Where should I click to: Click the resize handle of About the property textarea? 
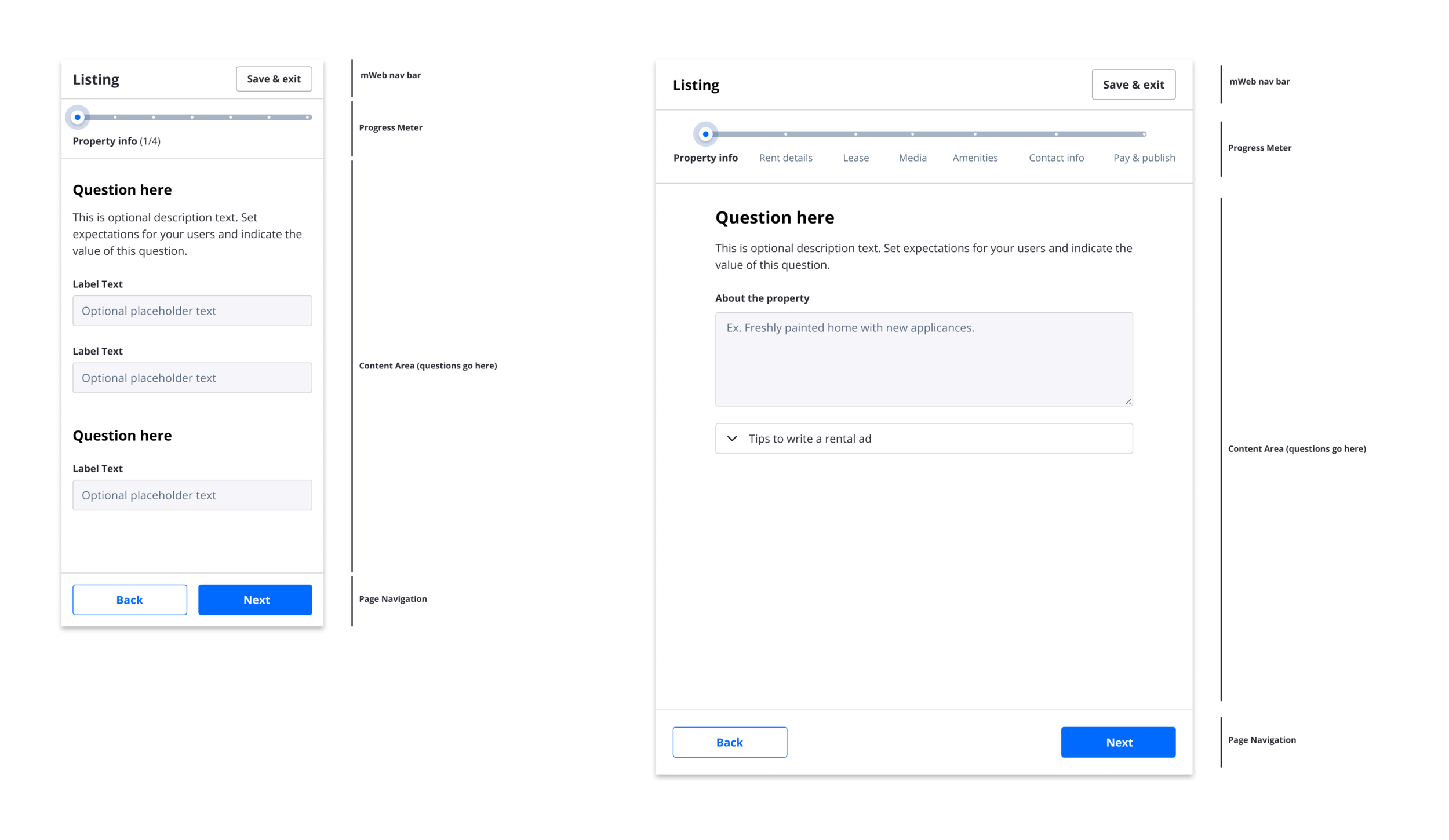point(1128,401)
